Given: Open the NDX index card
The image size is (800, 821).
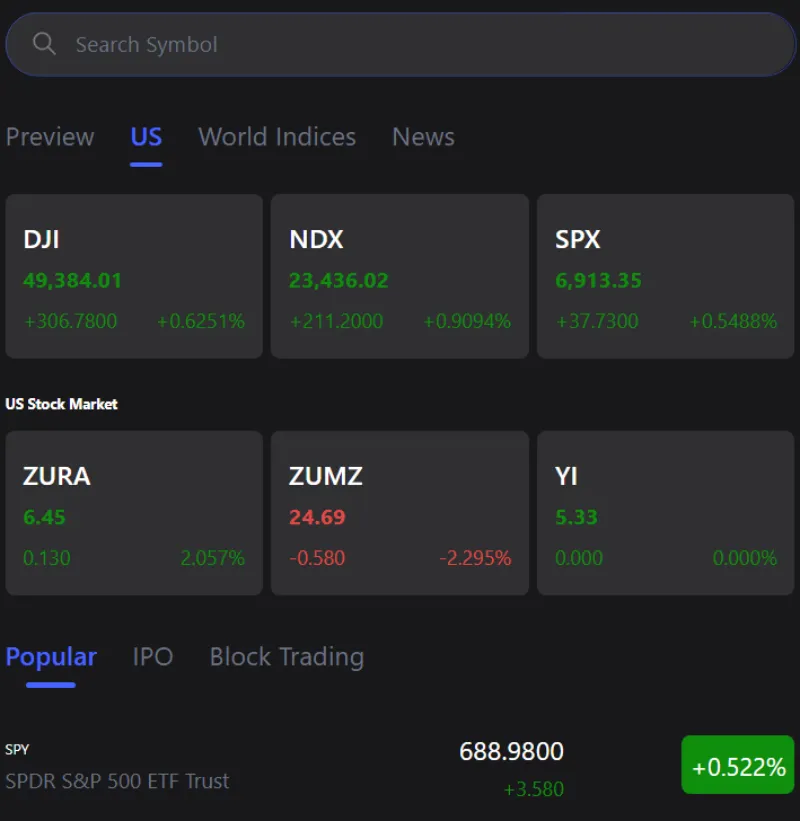Looking at the screenshot, I should click(400, 276).
